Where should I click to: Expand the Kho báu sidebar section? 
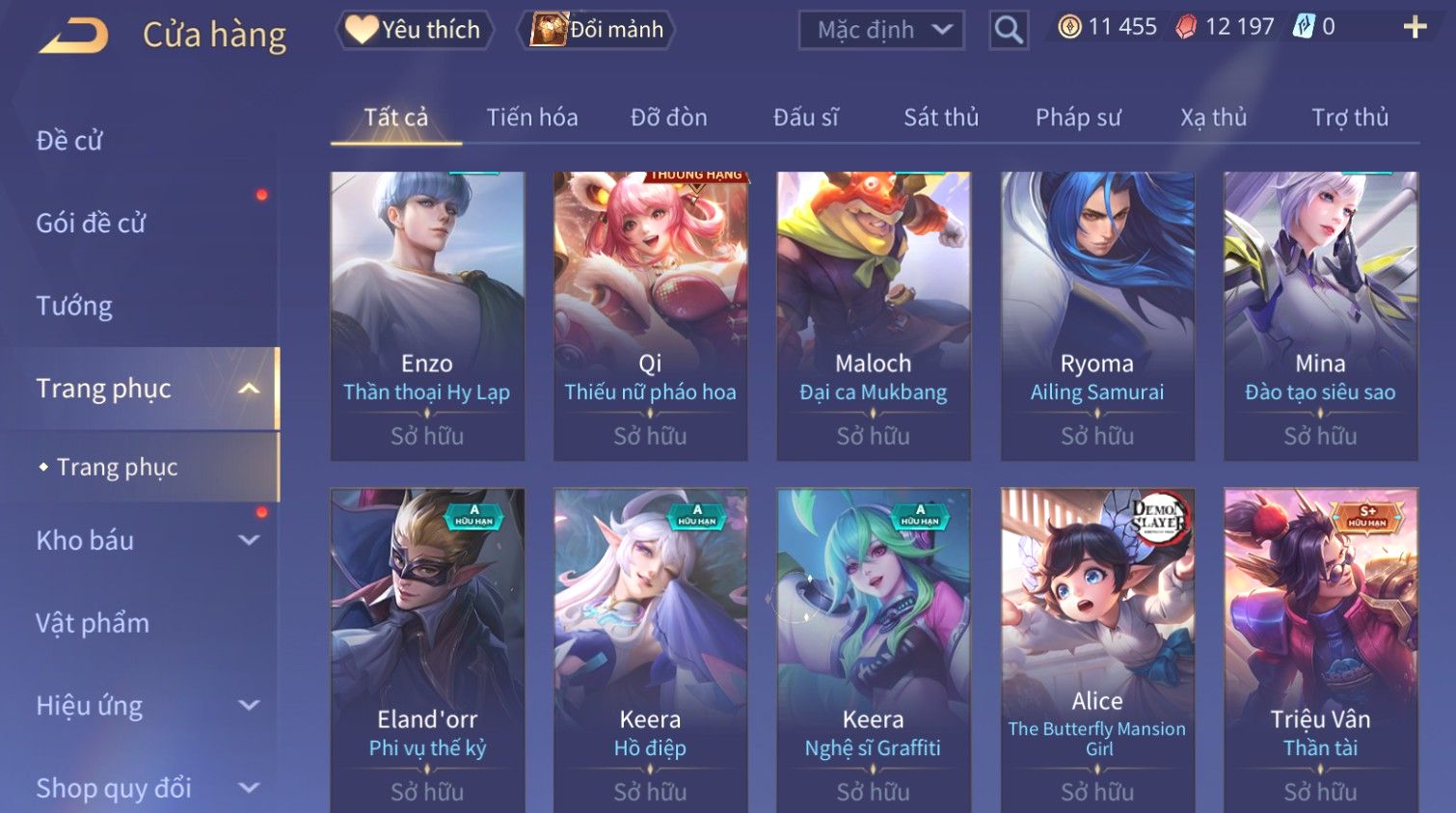point(249,541)
